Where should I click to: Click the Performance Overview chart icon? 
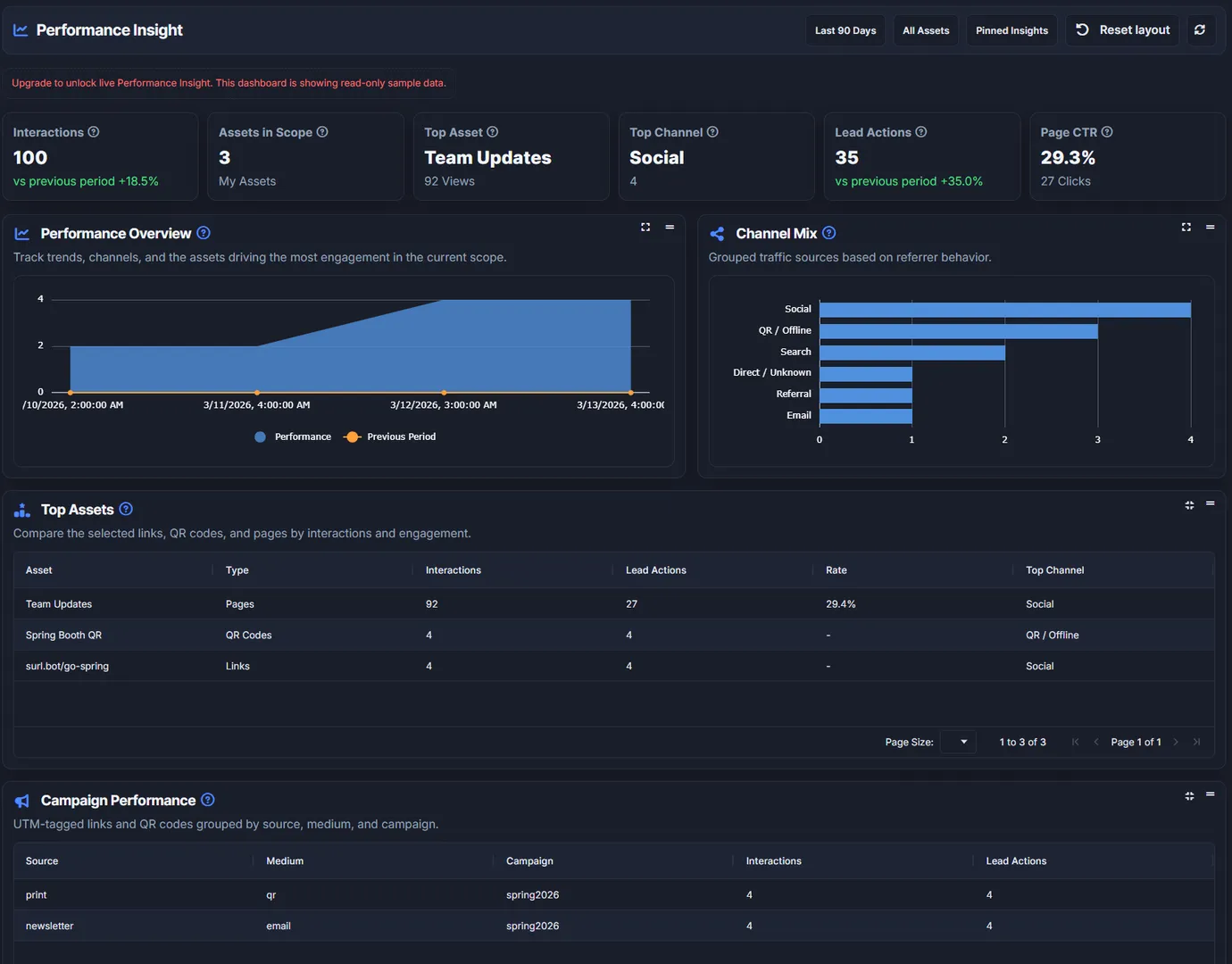click(x=22, y=234)
